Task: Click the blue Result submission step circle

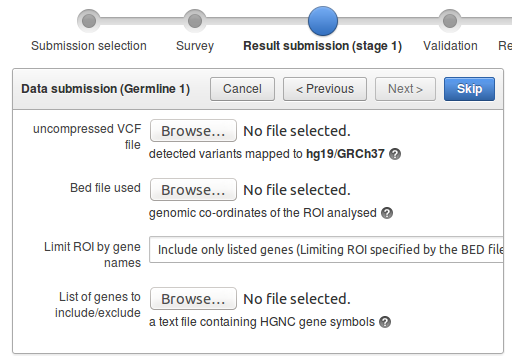Action: (323, 21)
